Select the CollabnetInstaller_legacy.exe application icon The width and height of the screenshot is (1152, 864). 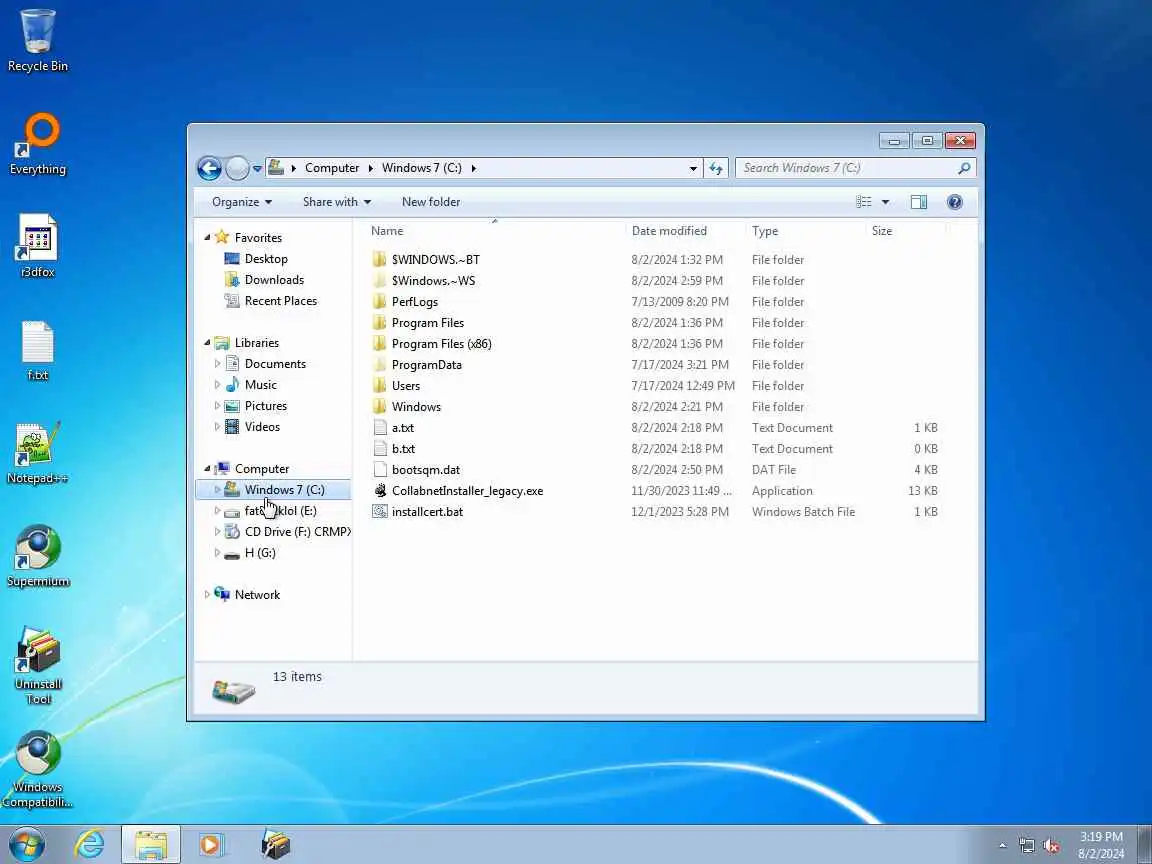pyautogui.click(x=380, y=491)
